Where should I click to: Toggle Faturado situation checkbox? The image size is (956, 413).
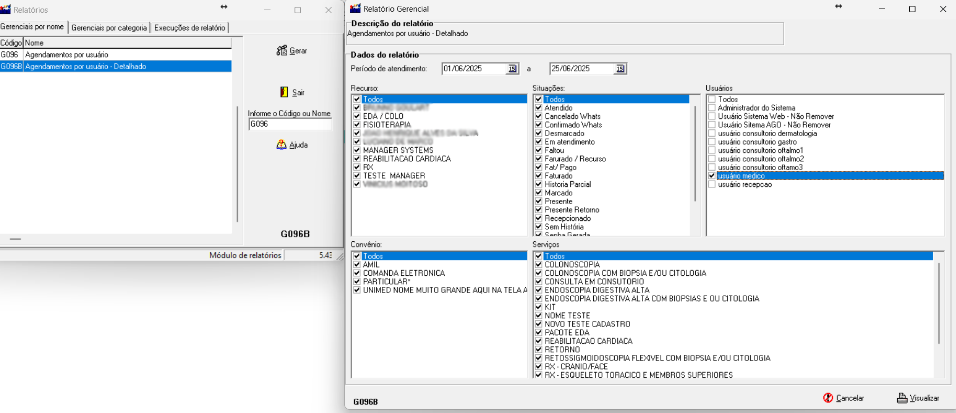point(538,175)
